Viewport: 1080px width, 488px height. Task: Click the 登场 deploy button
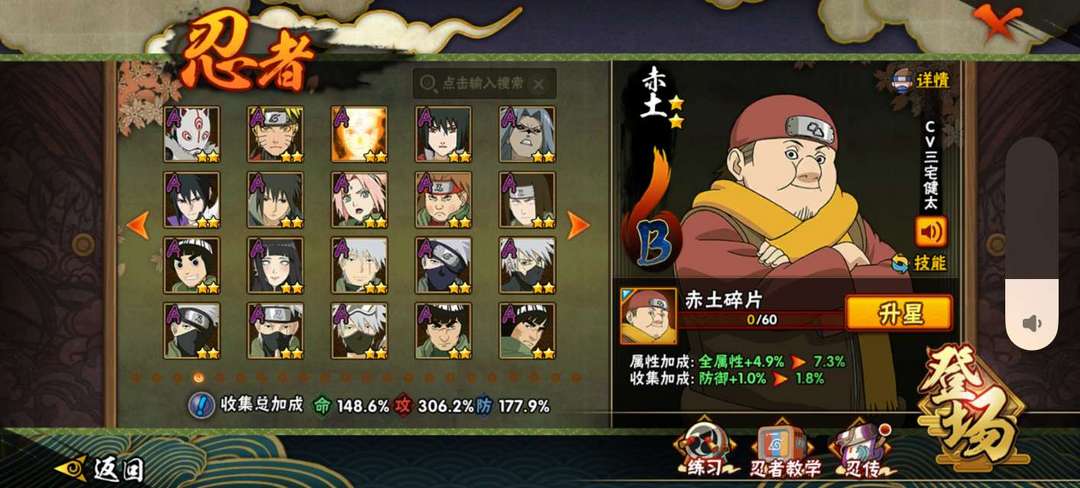point(972,408)
